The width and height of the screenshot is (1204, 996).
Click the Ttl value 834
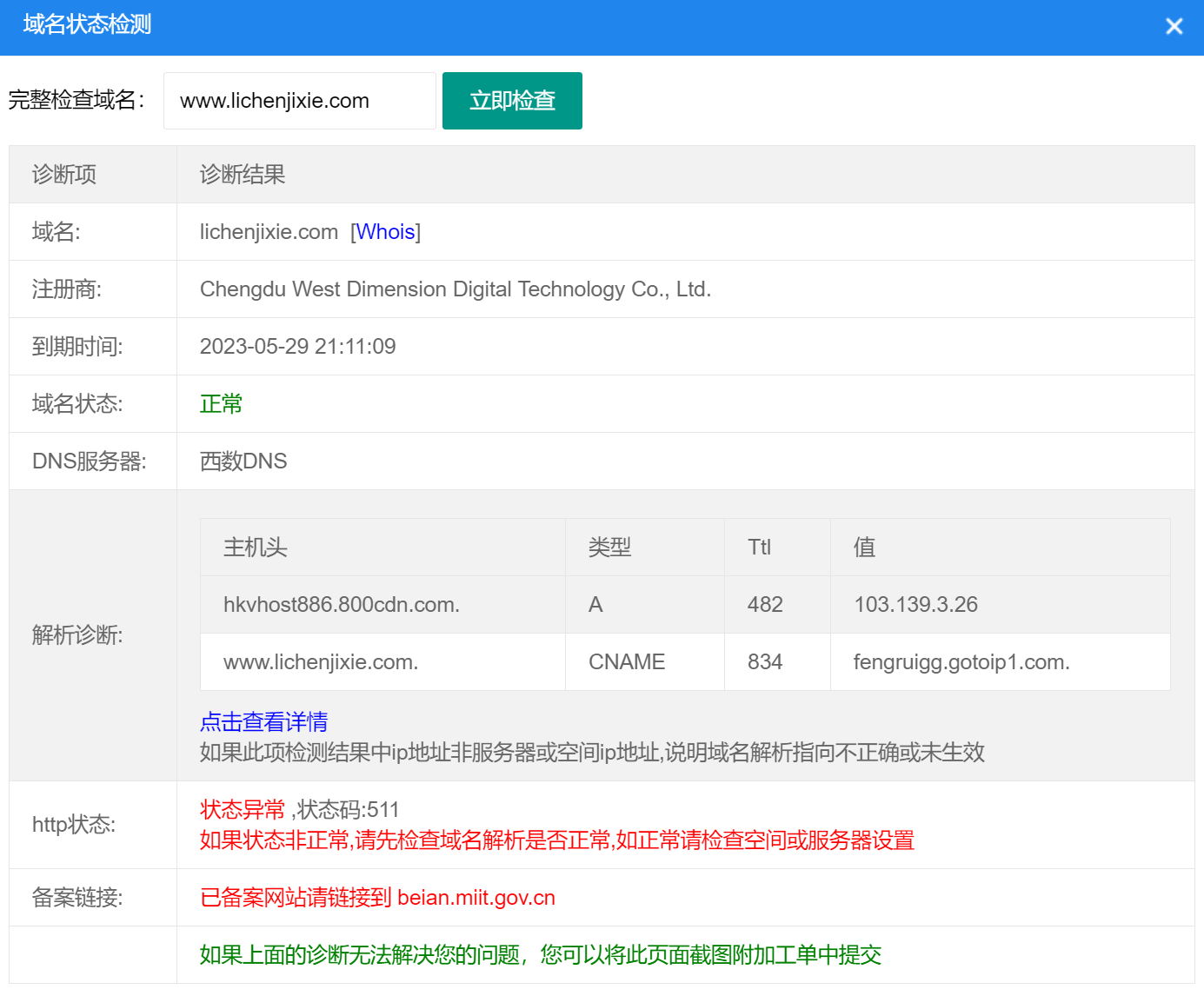764,662
